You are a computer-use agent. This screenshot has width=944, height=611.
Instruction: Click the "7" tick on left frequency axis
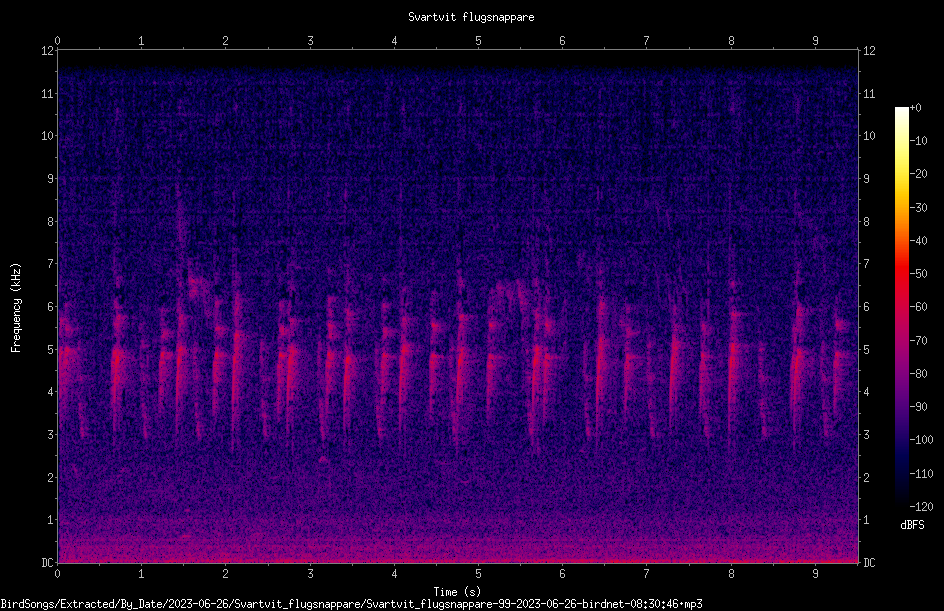[x=50, y=264]
